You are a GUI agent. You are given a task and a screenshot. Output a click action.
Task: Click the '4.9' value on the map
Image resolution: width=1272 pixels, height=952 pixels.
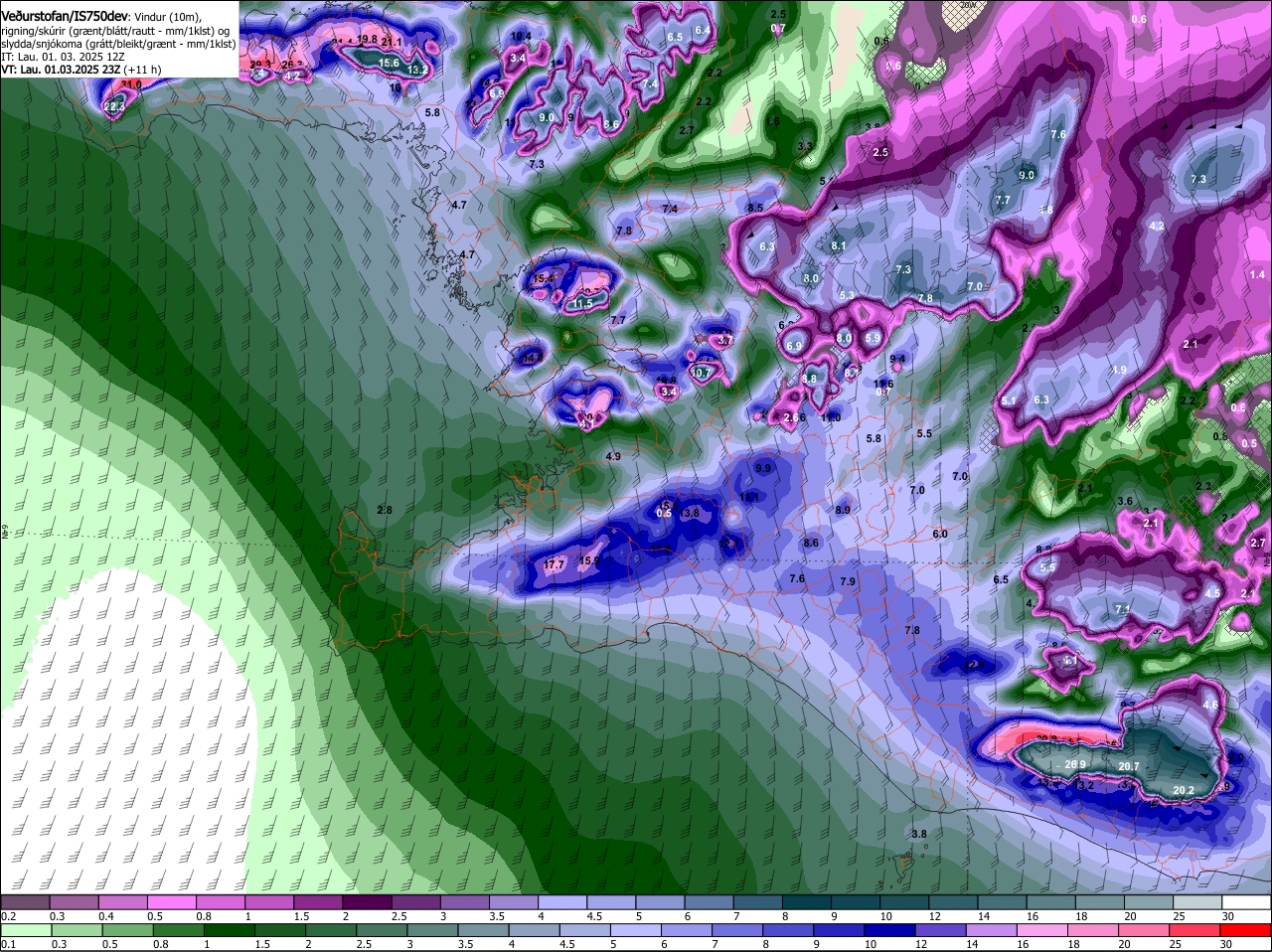pyautogui.click(x=613, y=456)
